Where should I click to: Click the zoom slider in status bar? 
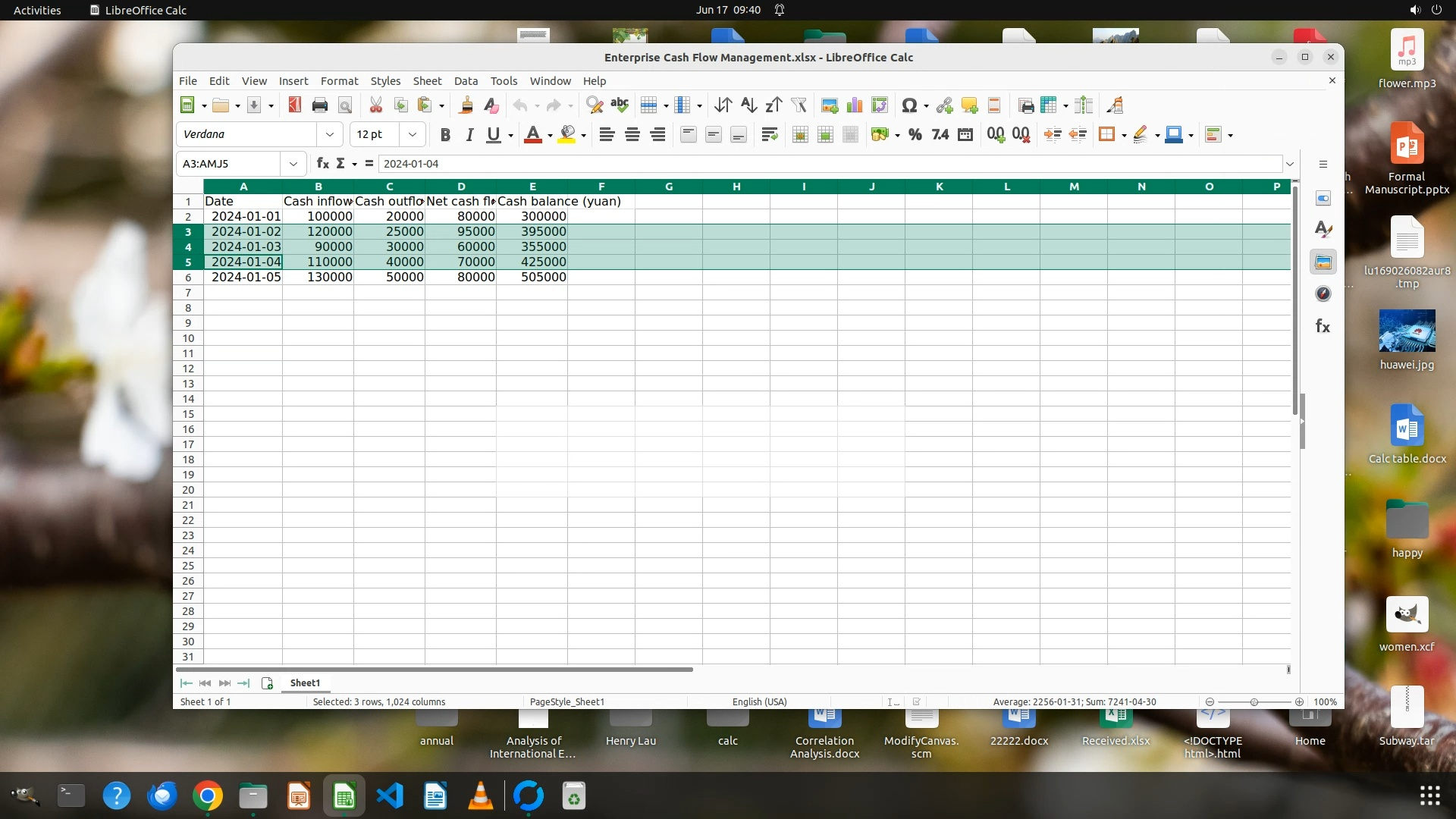coord(1254,702)
